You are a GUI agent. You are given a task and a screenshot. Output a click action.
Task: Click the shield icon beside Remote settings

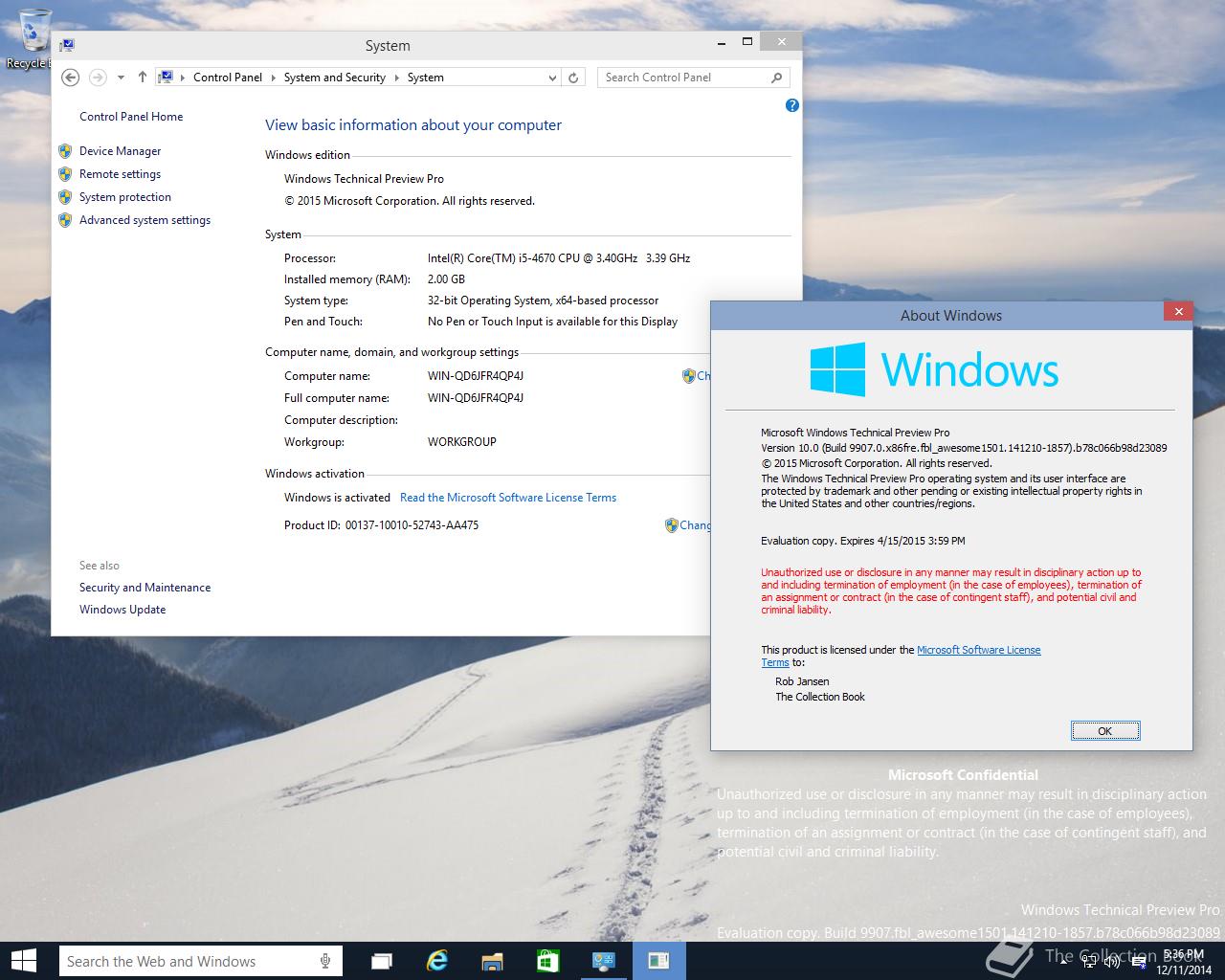(65, 174)
